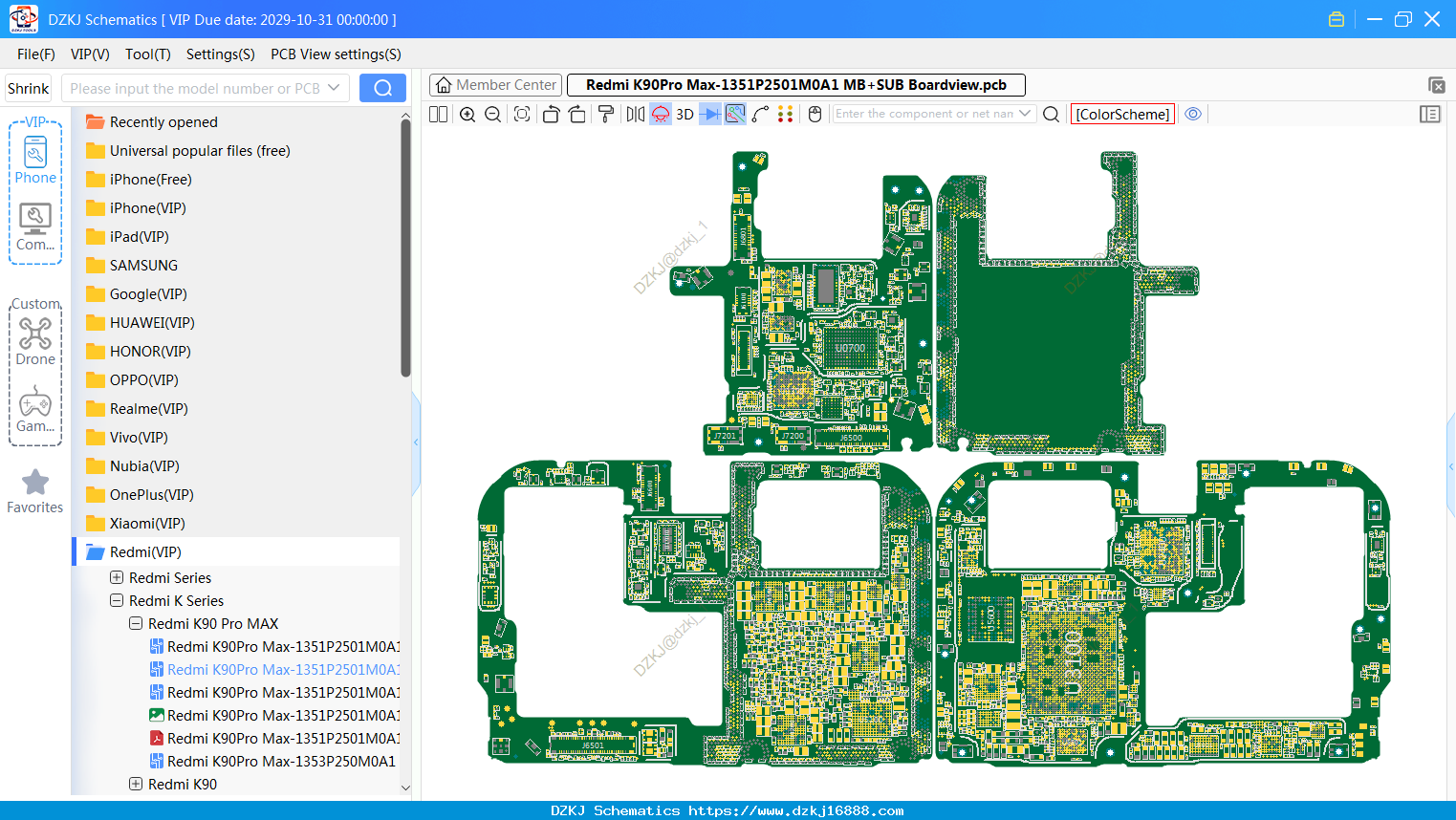
Task: Open the OnePlus(VIP) folder
Action: pos(151,494)
